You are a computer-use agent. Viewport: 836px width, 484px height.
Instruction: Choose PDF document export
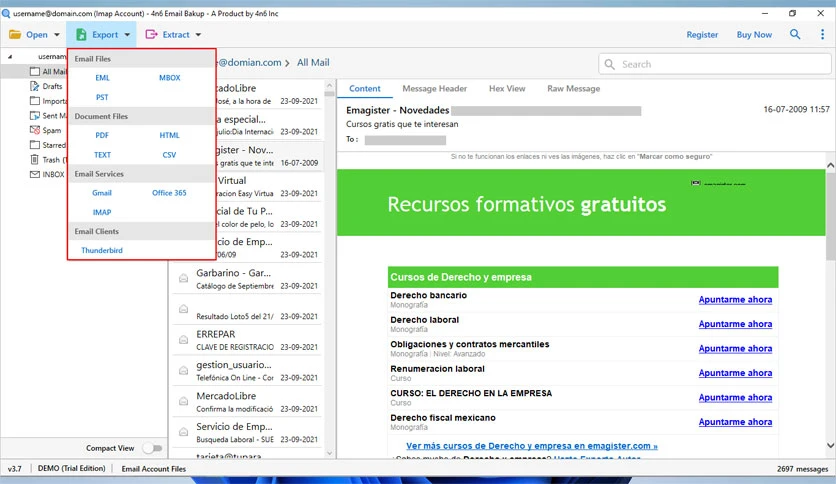pos(102,135)
